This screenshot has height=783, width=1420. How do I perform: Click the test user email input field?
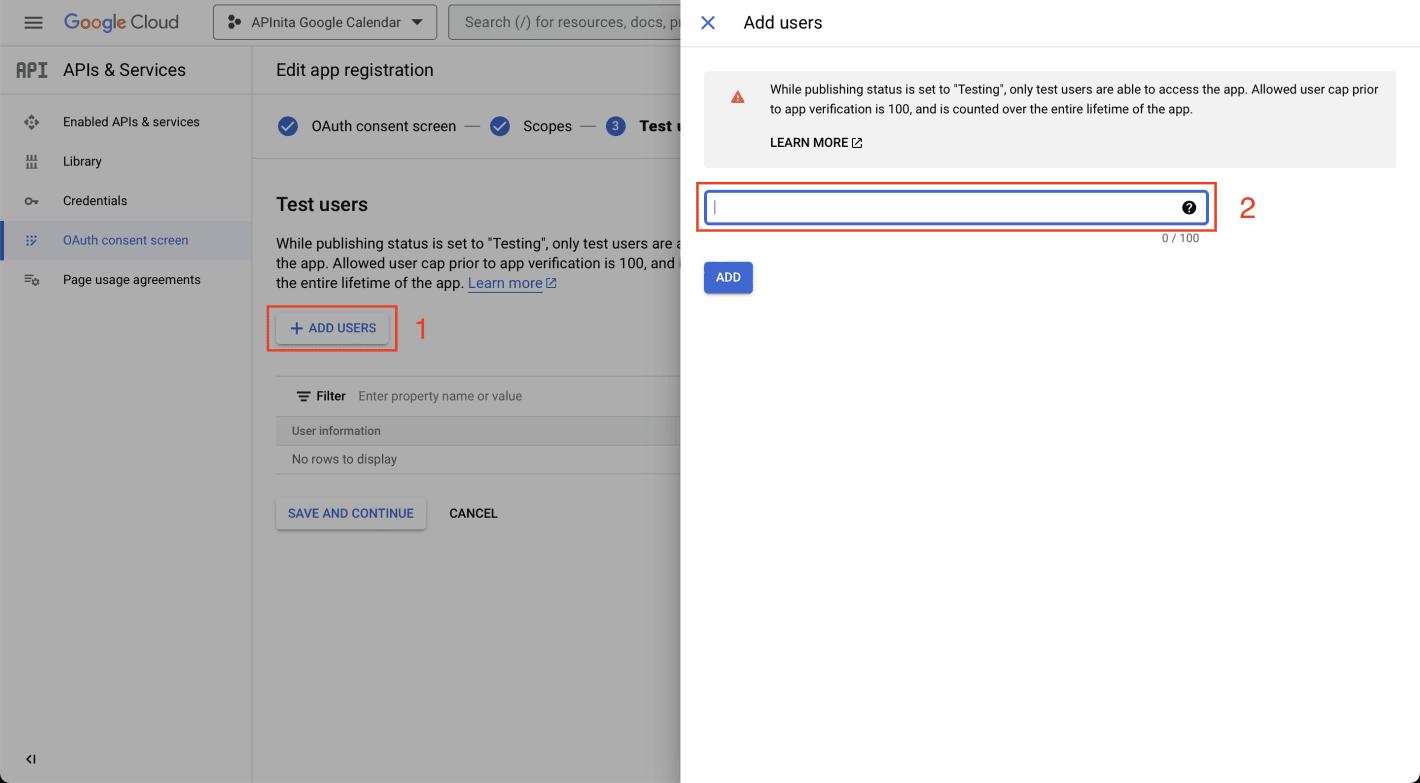(950, 207)
